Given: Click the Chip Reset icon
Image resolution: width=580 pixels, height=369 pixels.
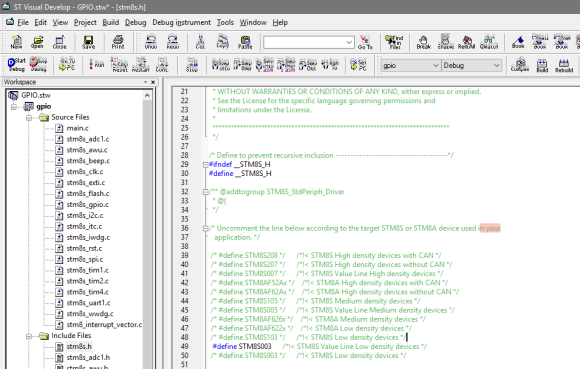Looking at the screenshot, I should click(119, 64).
